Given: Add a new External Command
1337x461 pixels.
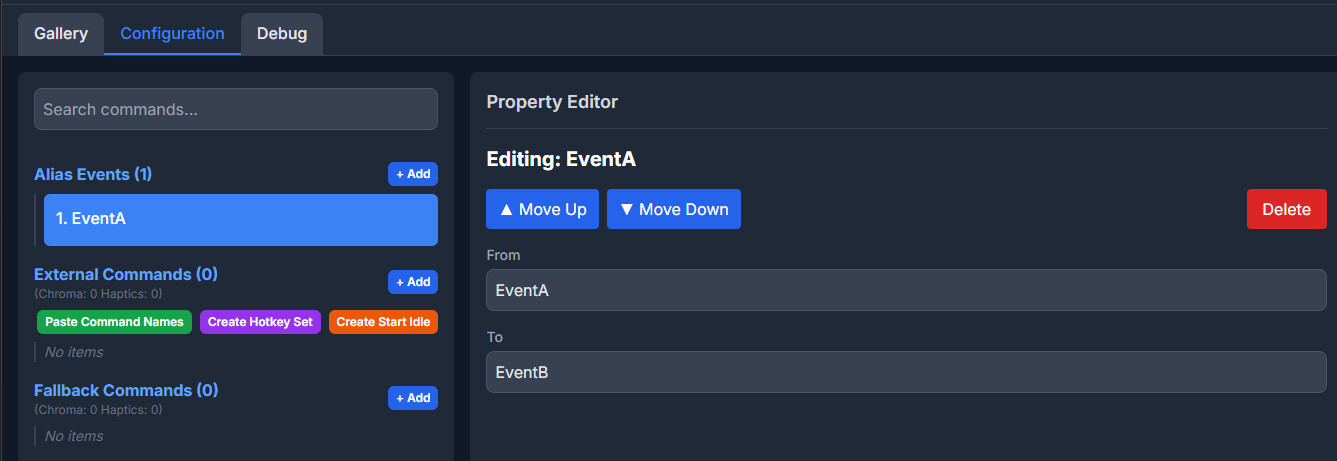Looking at the screenshot, I should pos(413,282).
